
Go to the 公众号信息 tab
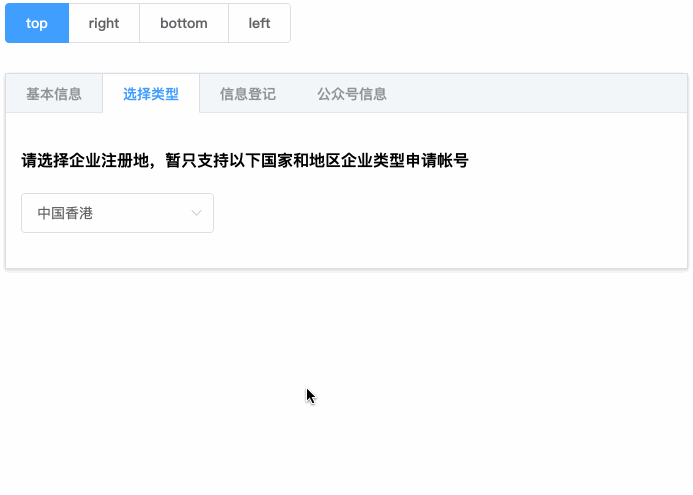(x=352, y=94)
